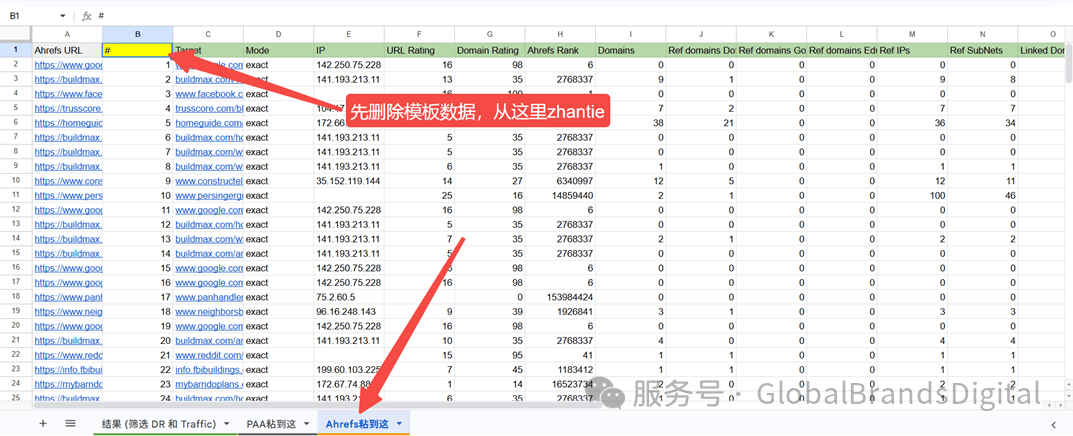Select the Ahrefs粘到这 sheet tab
The width and height of the screenshot is (1073, 436).
tap(357, 424)
